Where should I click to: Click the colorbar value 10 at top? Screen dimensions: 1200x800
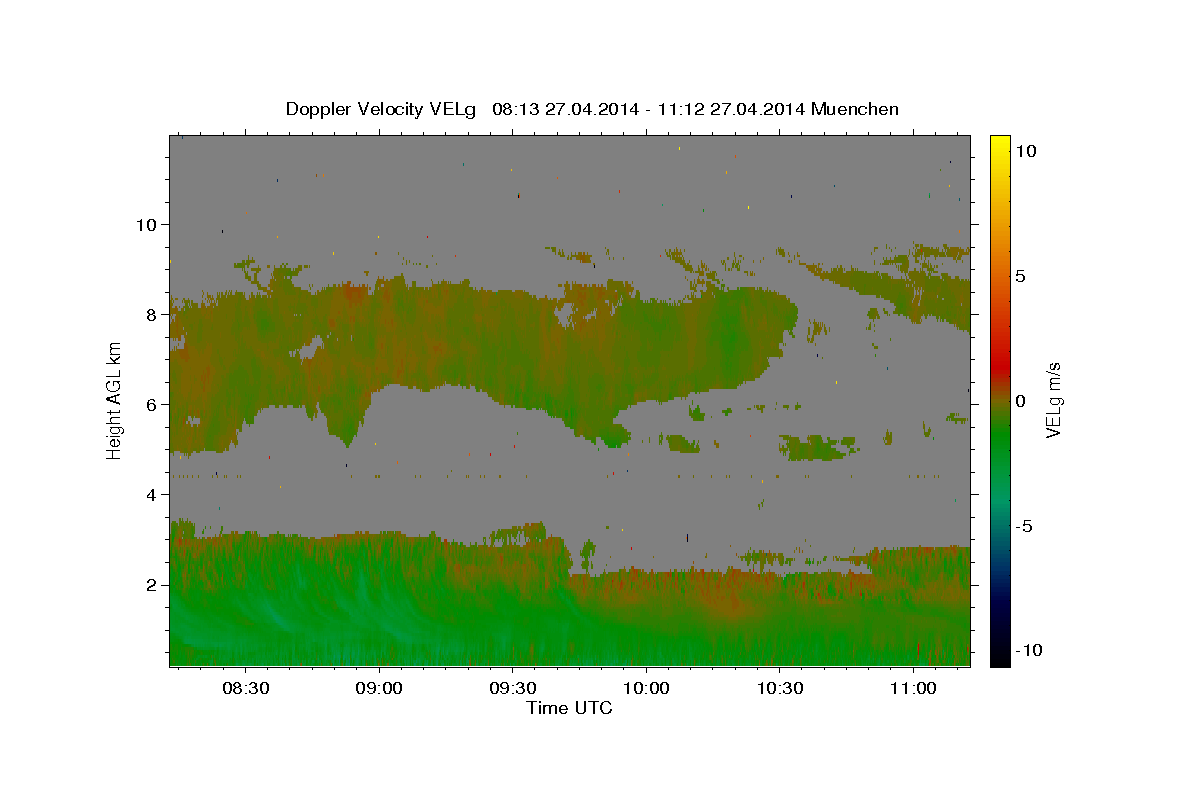coord(1027,150)
